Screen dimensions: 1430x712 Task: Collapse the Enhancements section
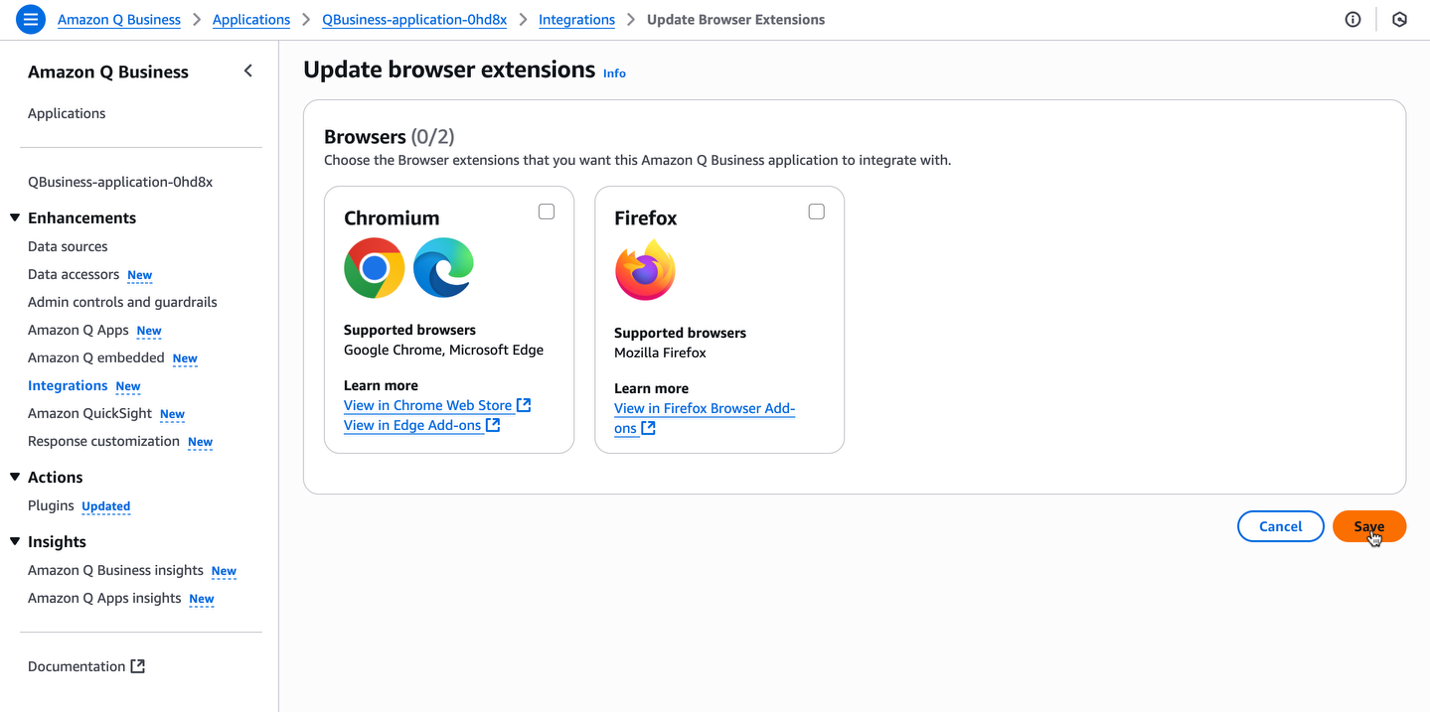pos(15,218)
